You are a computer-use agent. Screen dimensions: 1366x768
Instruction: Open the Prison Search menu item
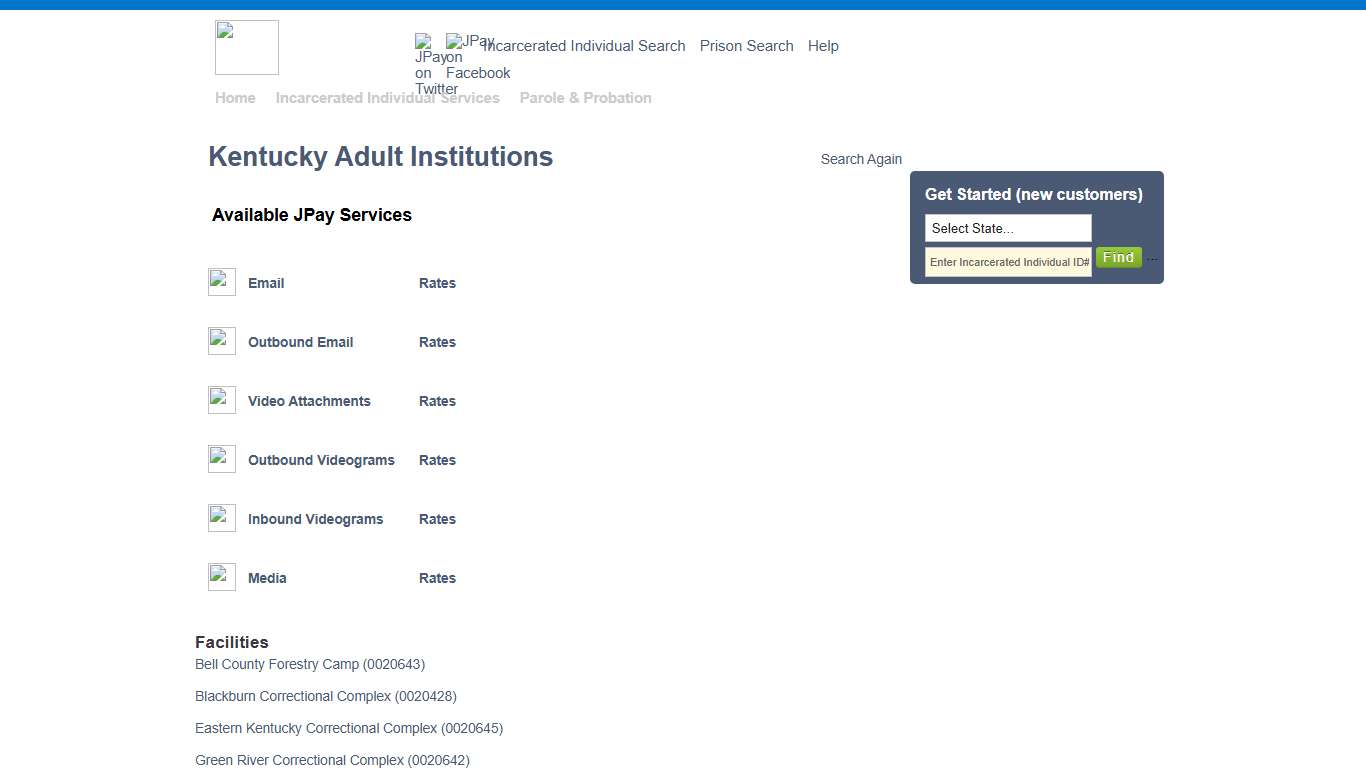(x=746, y=46)
